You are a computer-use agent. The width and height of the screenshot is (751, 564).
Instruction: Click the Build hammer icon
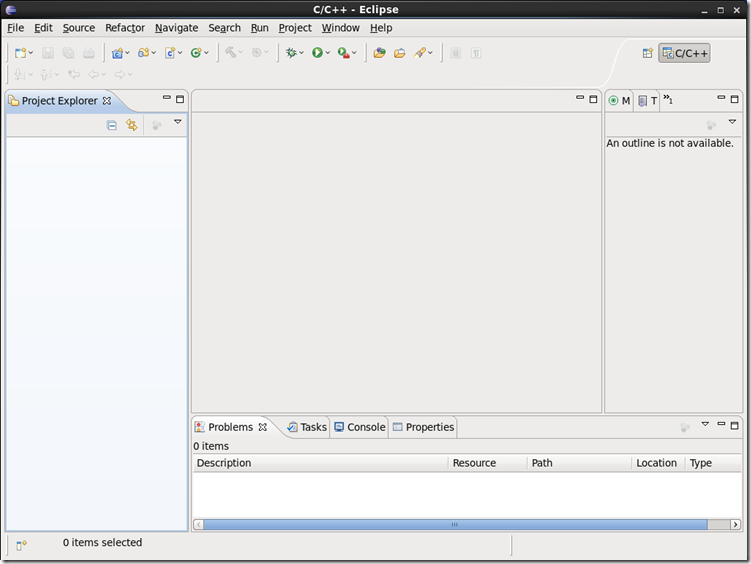(x=230, y=52)
